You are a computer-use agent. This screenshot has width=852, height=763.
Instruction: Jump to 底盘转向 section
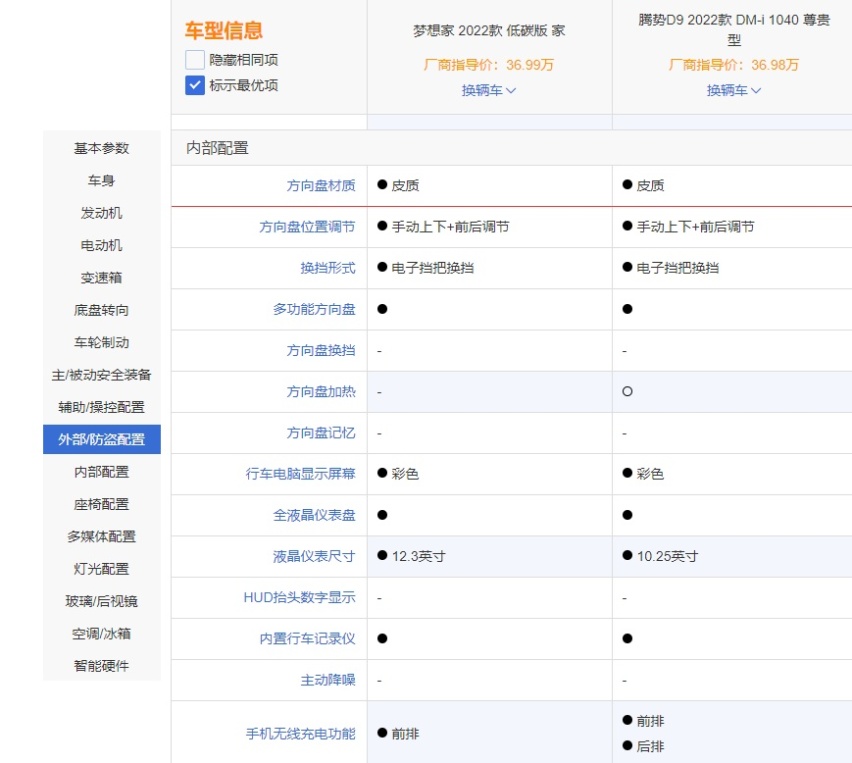[102, 310]
